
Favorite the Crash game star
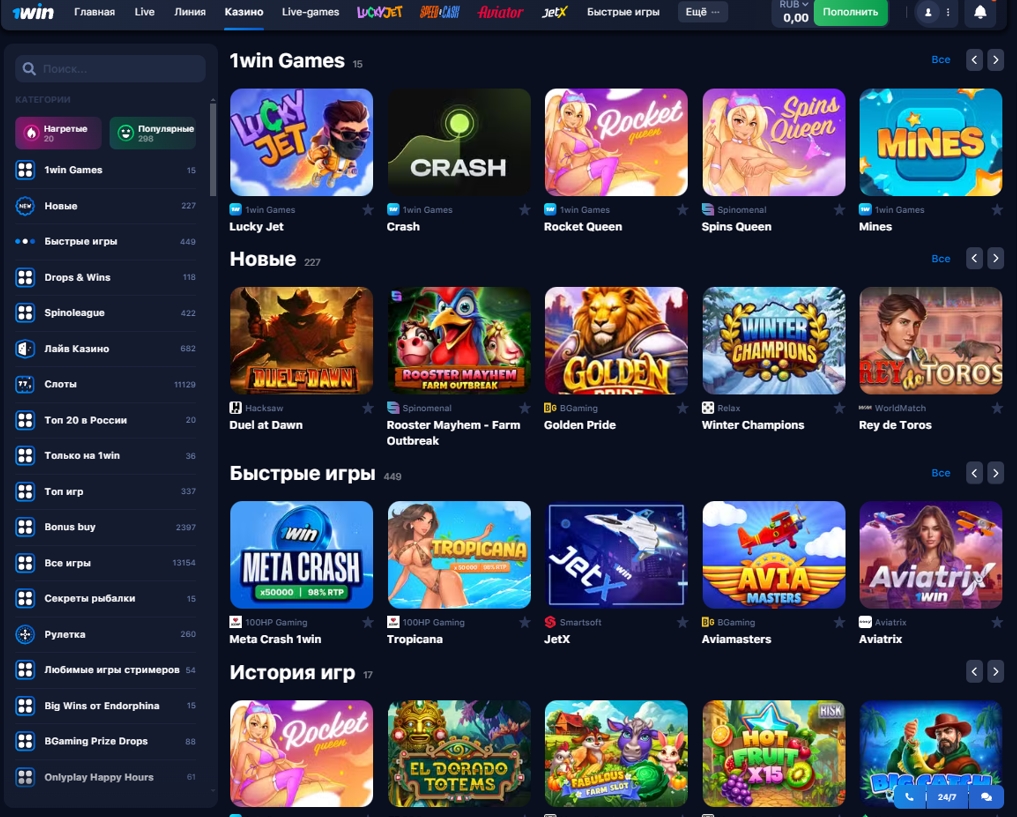tap(525, 209)
